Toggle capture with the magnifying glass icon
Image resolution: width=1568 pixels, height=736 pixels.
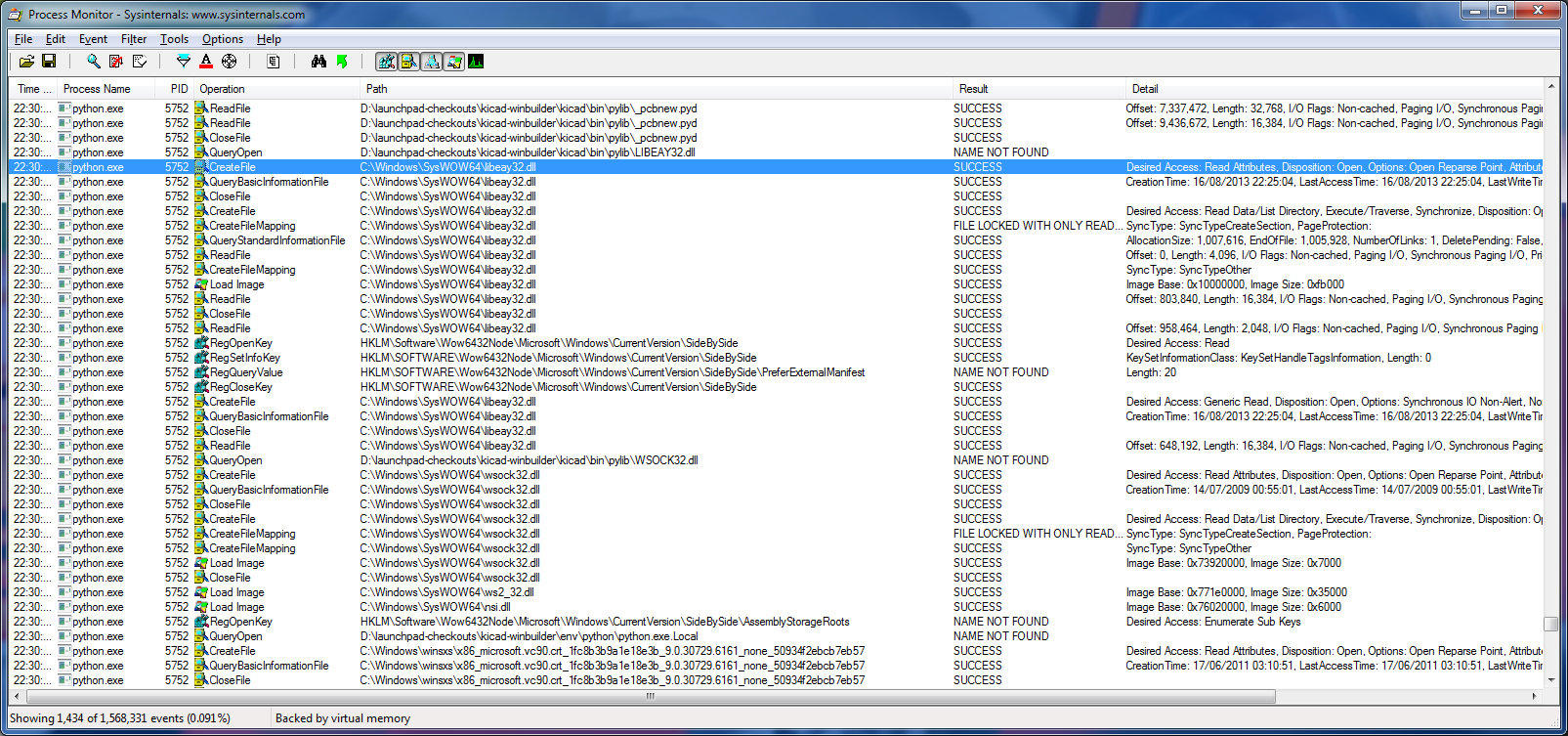[x=93, y=62]
